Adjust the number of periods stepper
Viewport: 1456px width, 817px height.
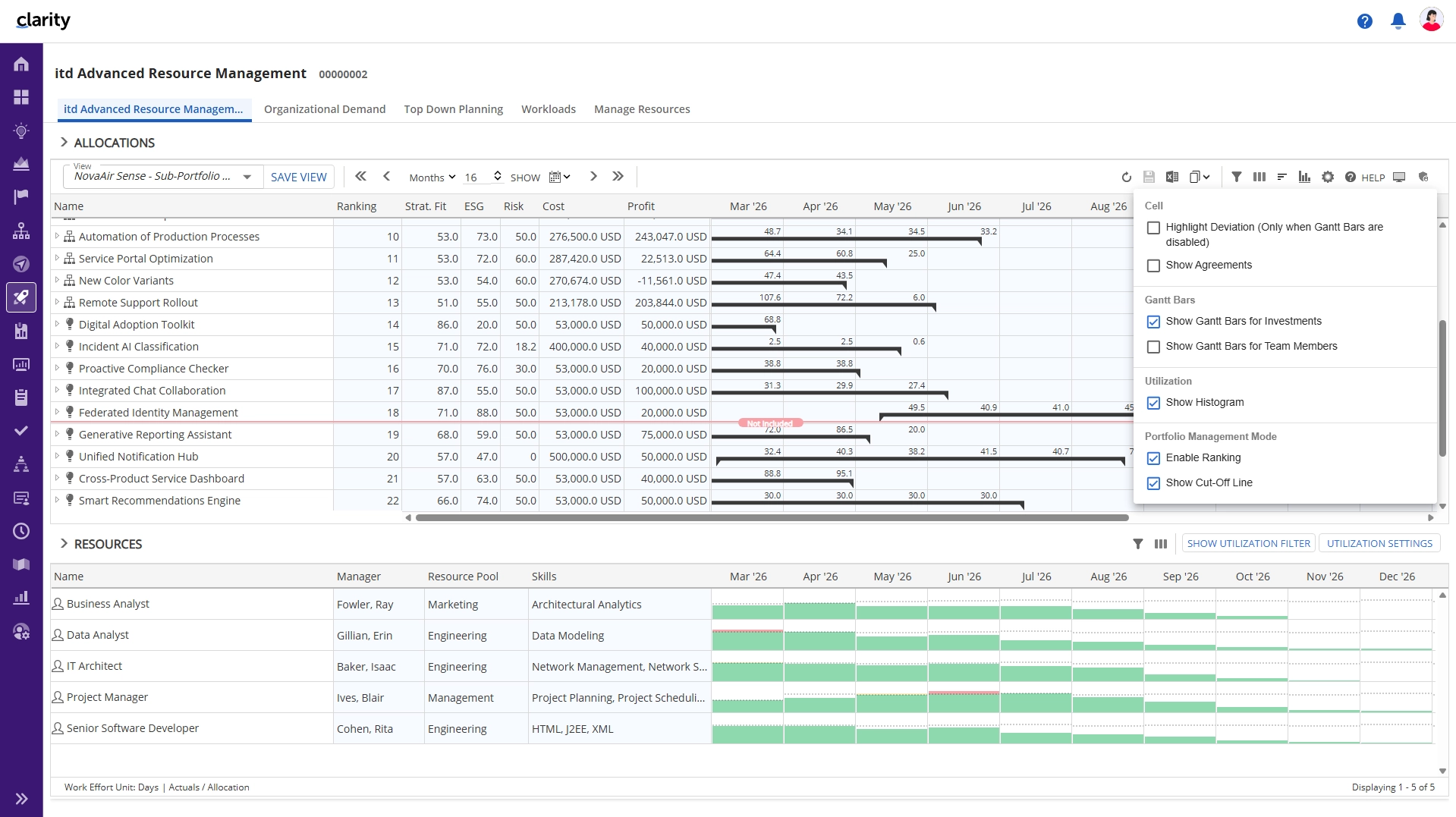coord(498,176)
